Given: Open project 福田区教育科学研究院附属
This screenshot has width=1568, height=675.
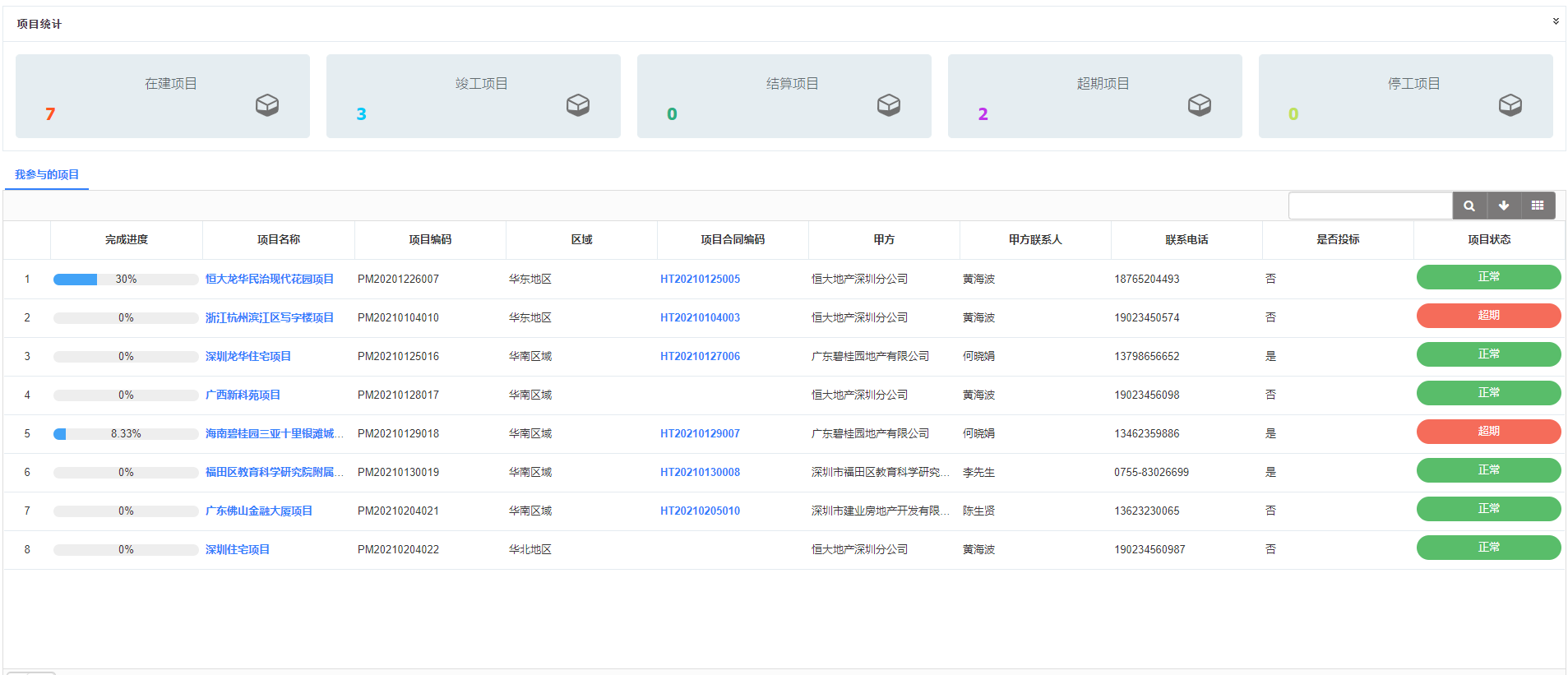Looking at the screenshot, I should pyautogui.click(x=275, y=472).
